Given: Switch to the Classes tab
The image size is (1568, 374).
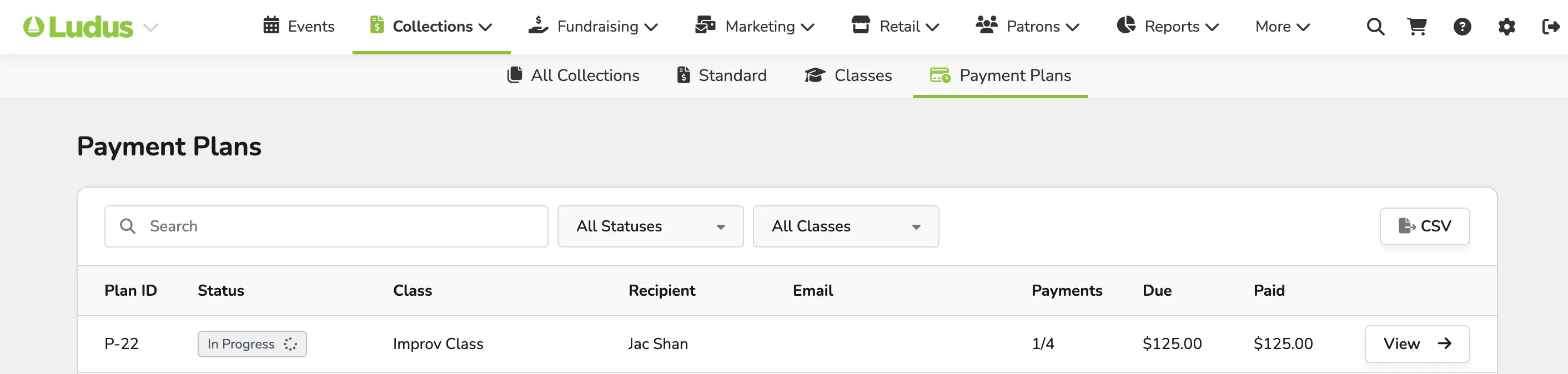Looking at the screenshot, I should pyautogui.click(x=848, y=75).
